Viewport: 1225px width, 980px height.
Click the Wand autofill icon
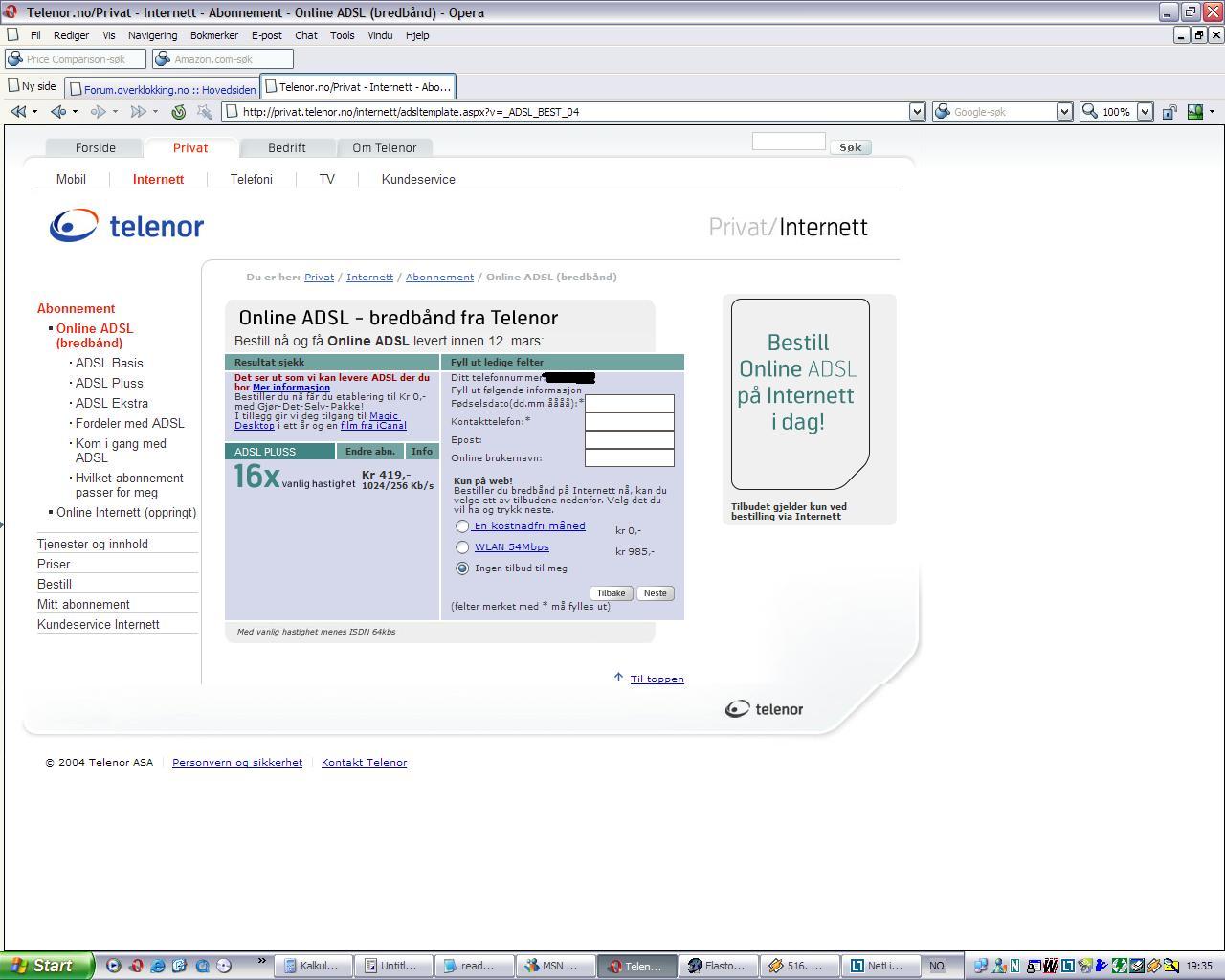coord(204,112)
